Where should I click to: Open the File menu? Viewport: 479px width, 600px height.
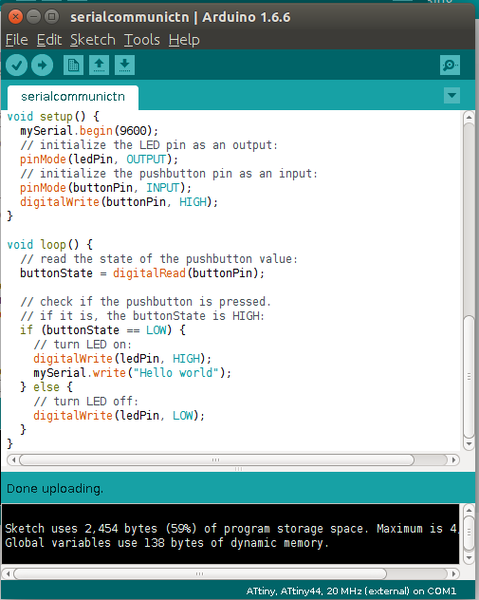16,40
